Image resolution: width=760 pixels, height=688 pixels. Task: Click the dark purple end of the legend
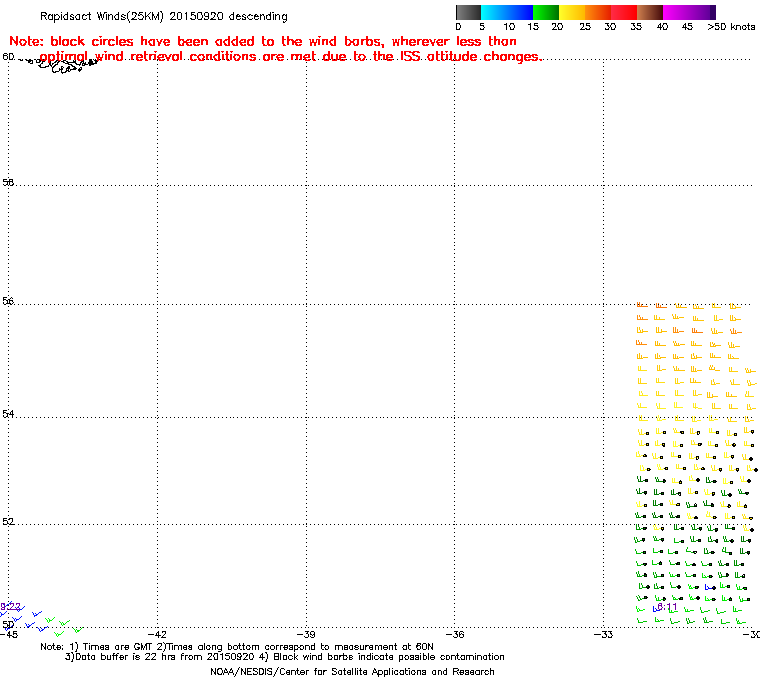[712, 12]
